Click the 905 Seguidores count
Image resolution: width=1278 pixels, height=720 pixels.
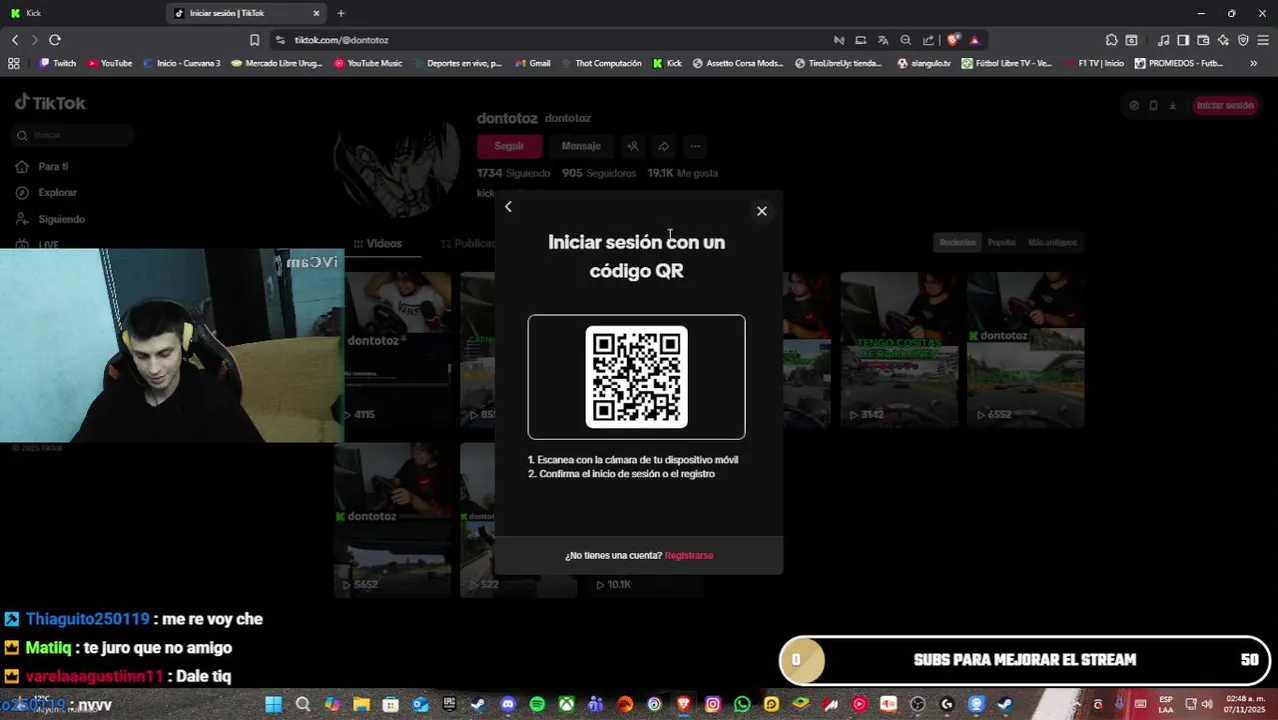599,173
